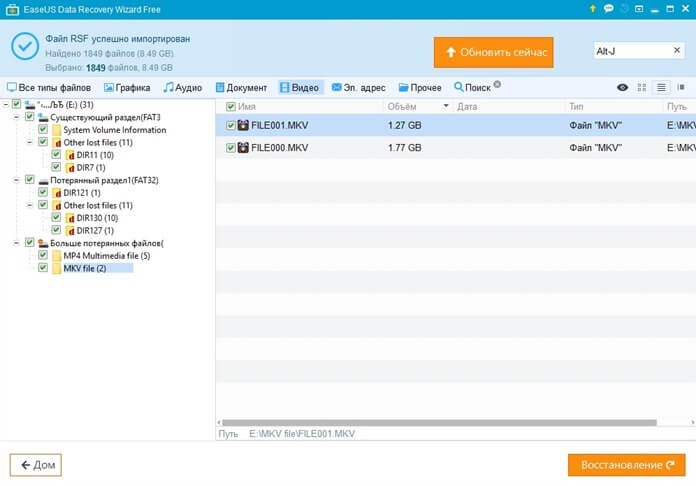Toggle the show preview pane icon
Screen dimensions: 696x486
pyautogui.click(x=681, y=87)
